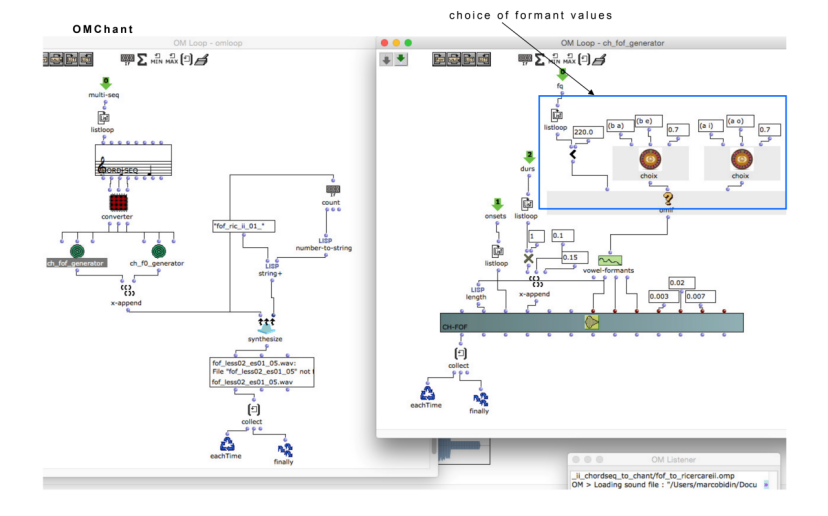Image resolution: width=828 pixels, height=516 pixels.
Task: Click the MAX icon in omloop toolbar
Action: (x=171, y=59)
